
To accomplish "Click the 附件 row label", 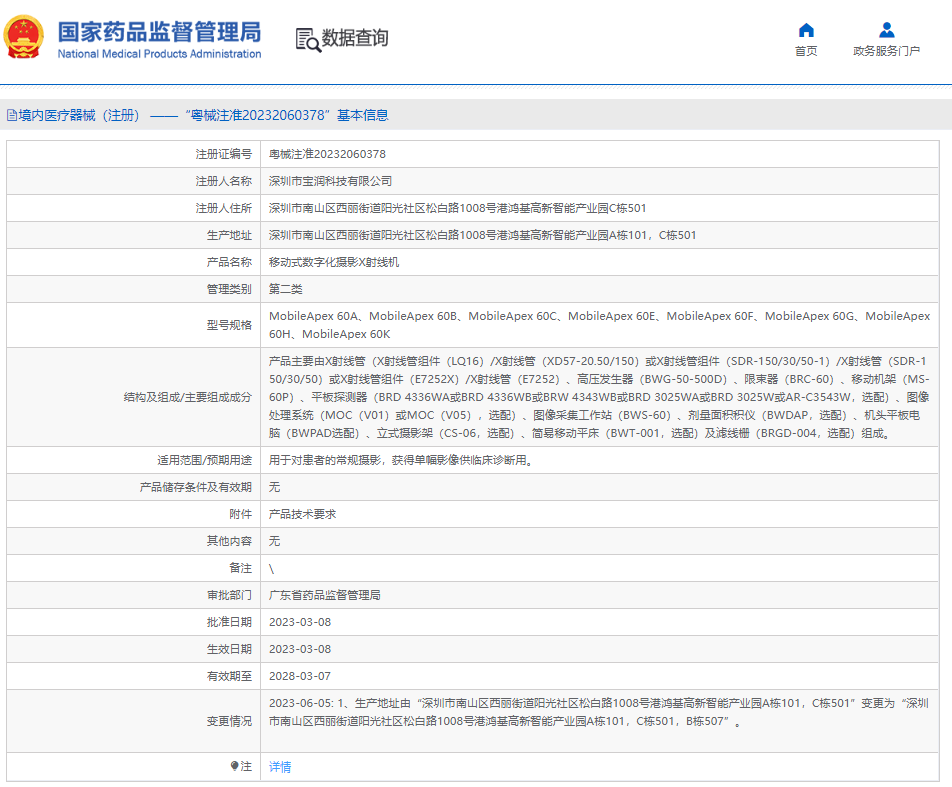I will pyautogui.click(x=240, y=514).
